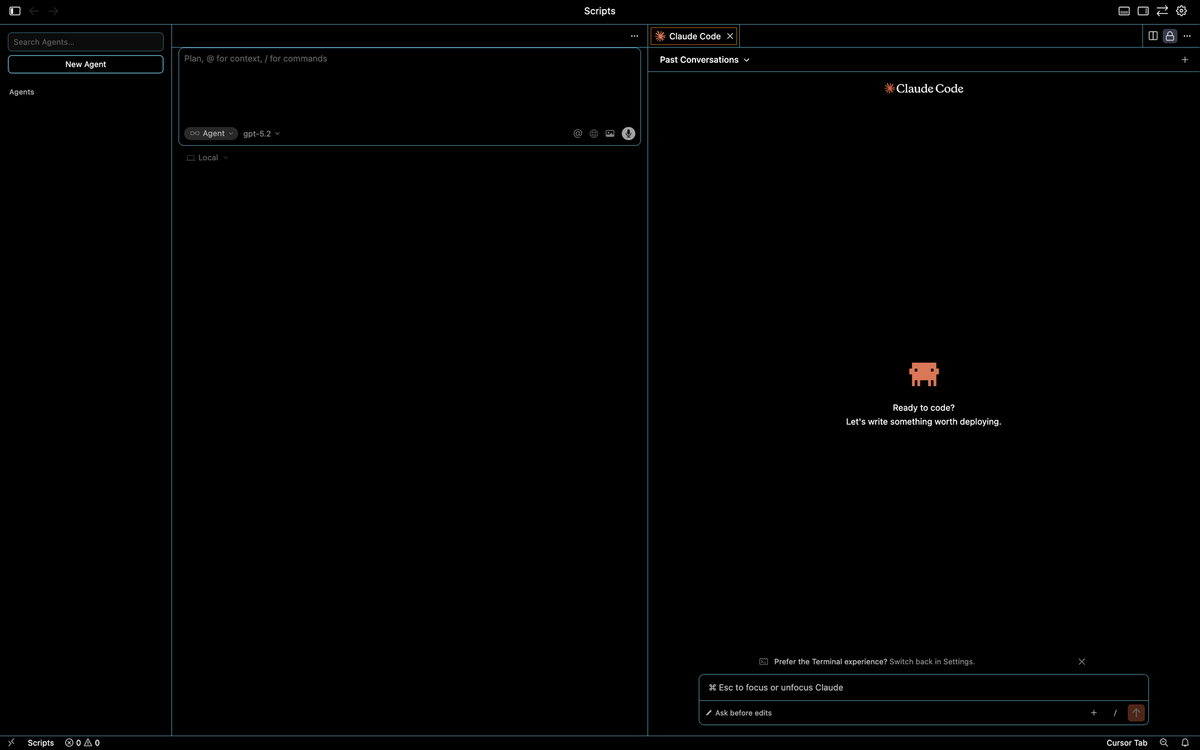
Task: Toggle the secondary sidebar layout icon
Action: [x=1143, y=11]
